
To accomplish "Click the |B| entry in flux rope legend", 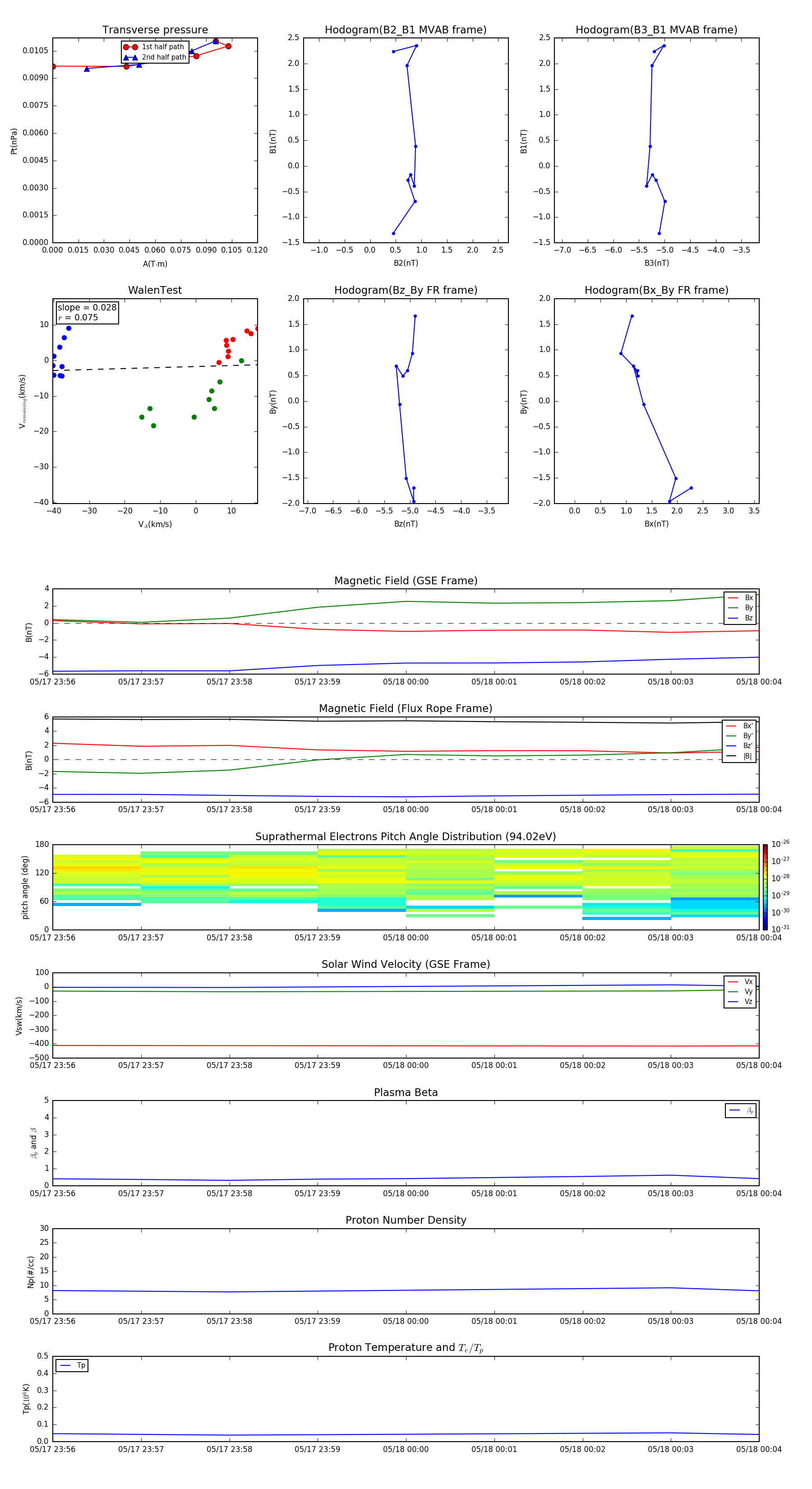I will [x=739, y=756].
